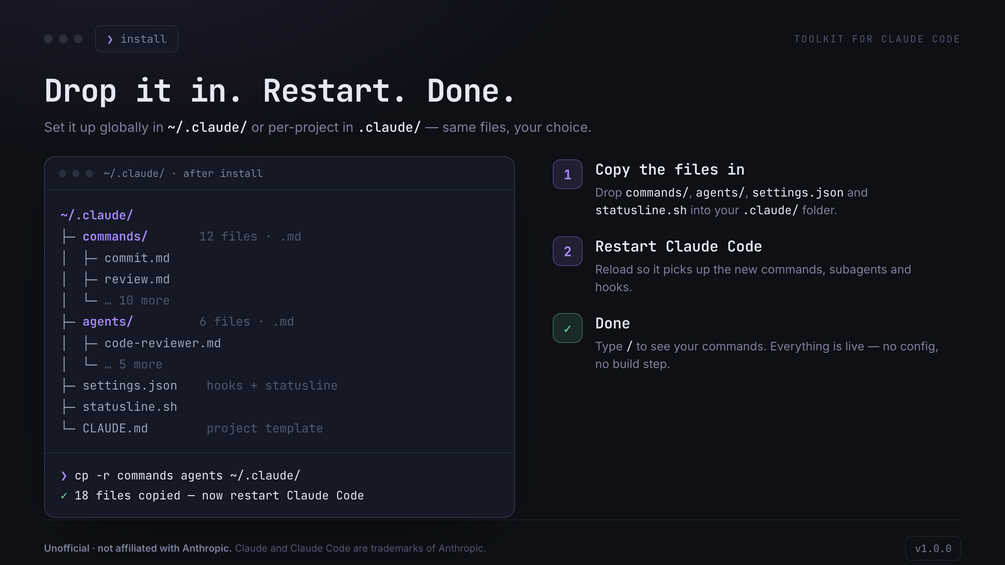1005x565 pixels.
Task: Click the install prompt chevron icon
Action: coord(110,39)
